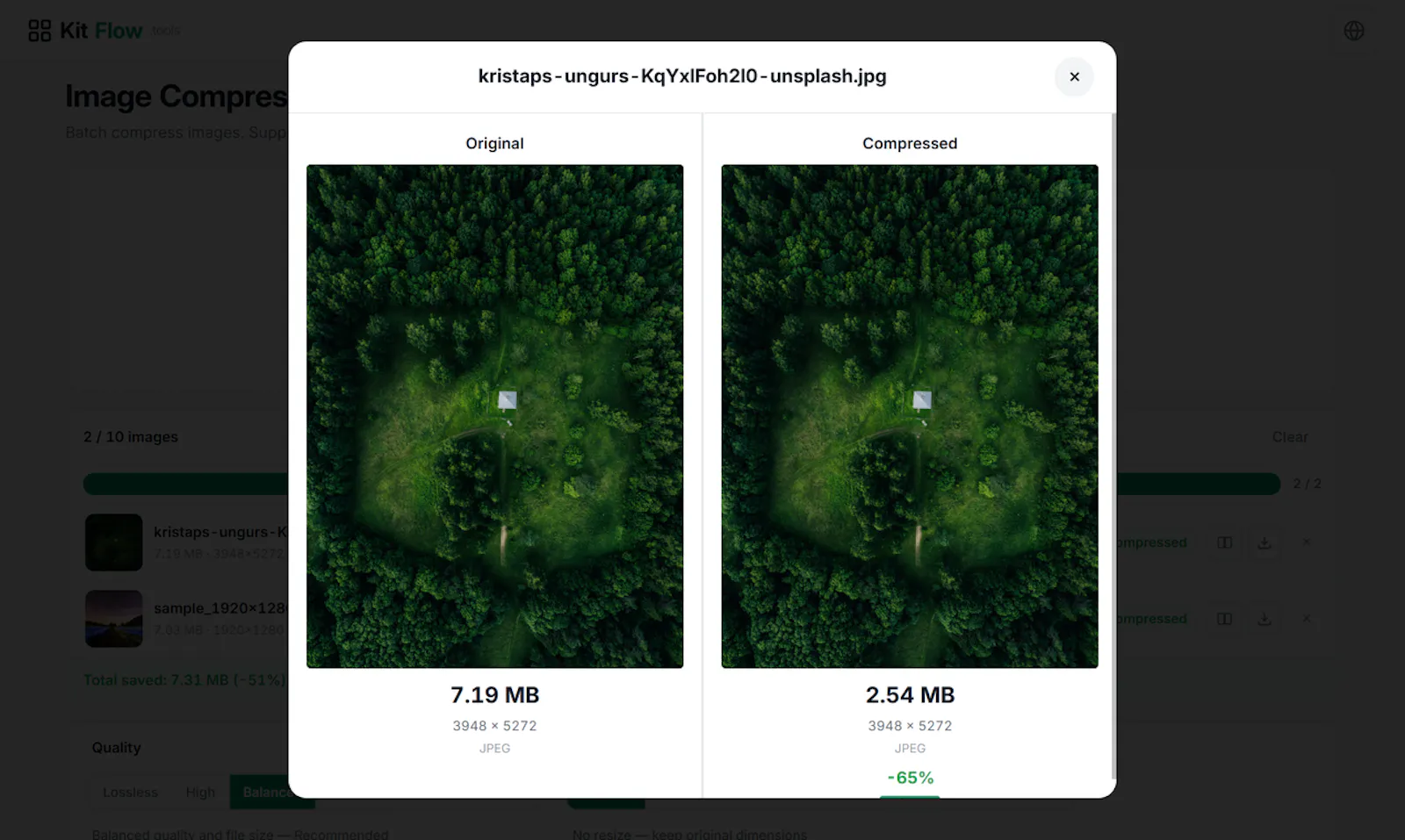Click the "Compressed" column heading
This screenshot has height=840, width=1405.
[x=910, y=143]
